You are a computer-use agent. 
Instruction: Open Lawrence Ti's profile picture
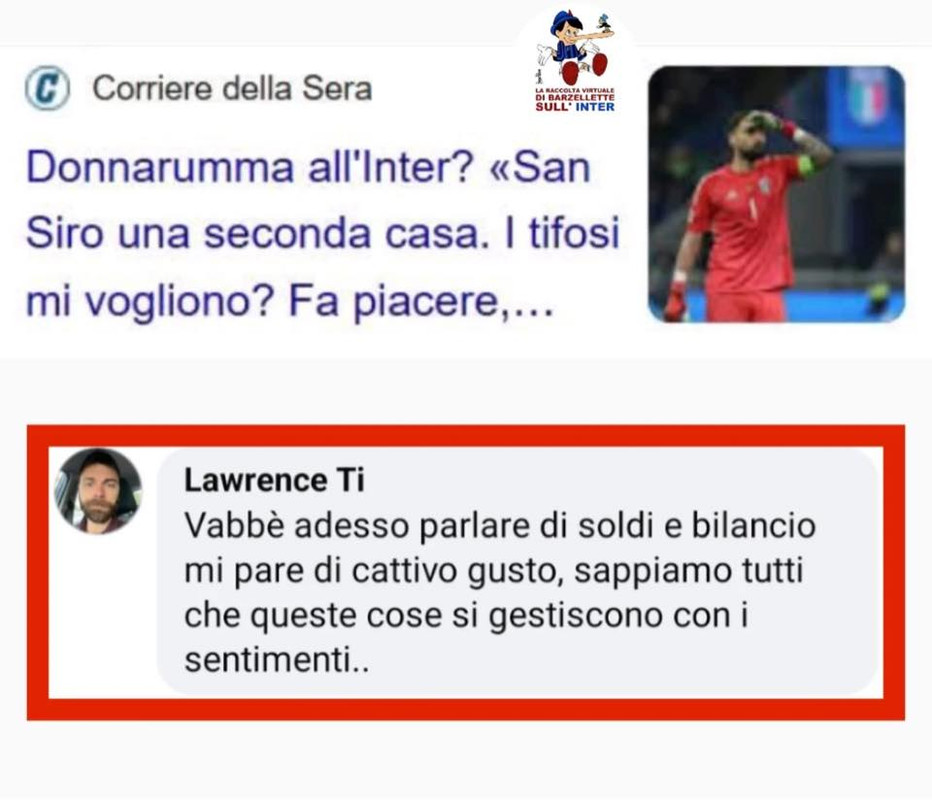[99, 491]
